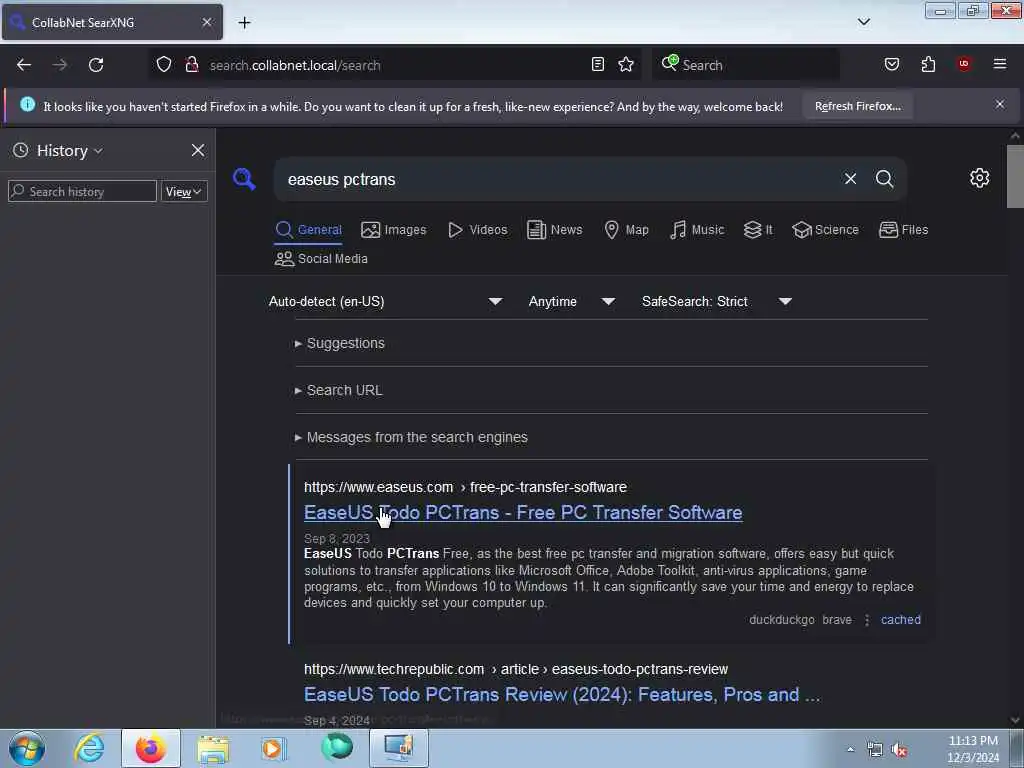
Task: Open the Extensions puzzle icon
Action: (x=929, y=64)
